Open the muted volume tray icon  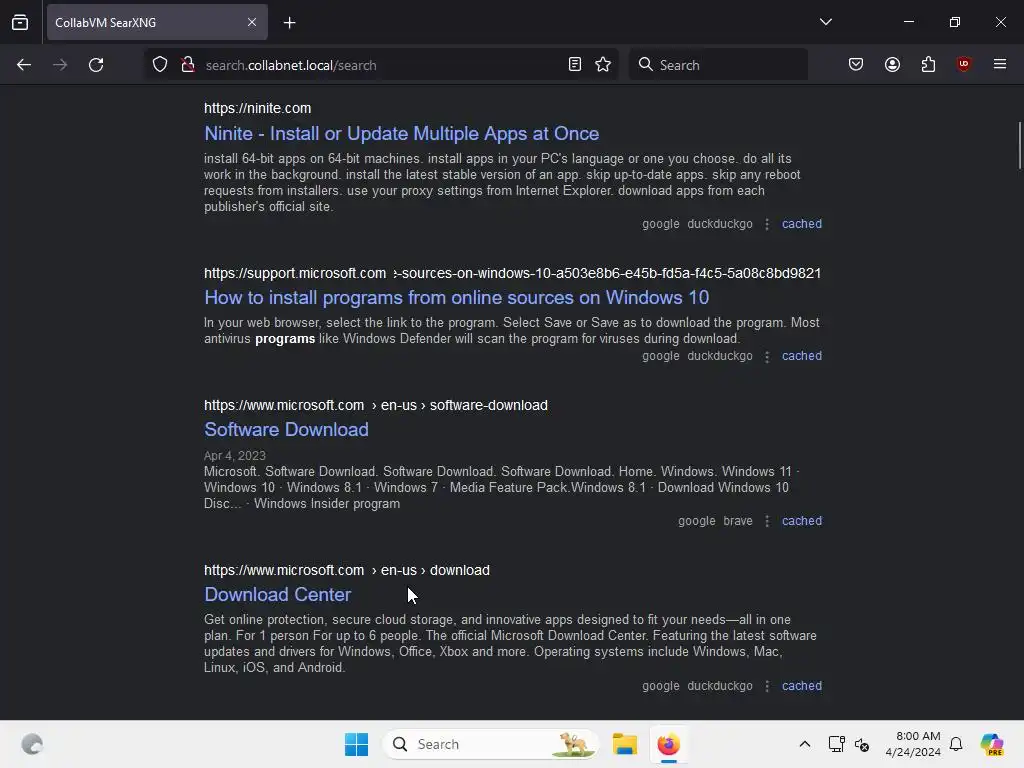[x=862, y=744]
